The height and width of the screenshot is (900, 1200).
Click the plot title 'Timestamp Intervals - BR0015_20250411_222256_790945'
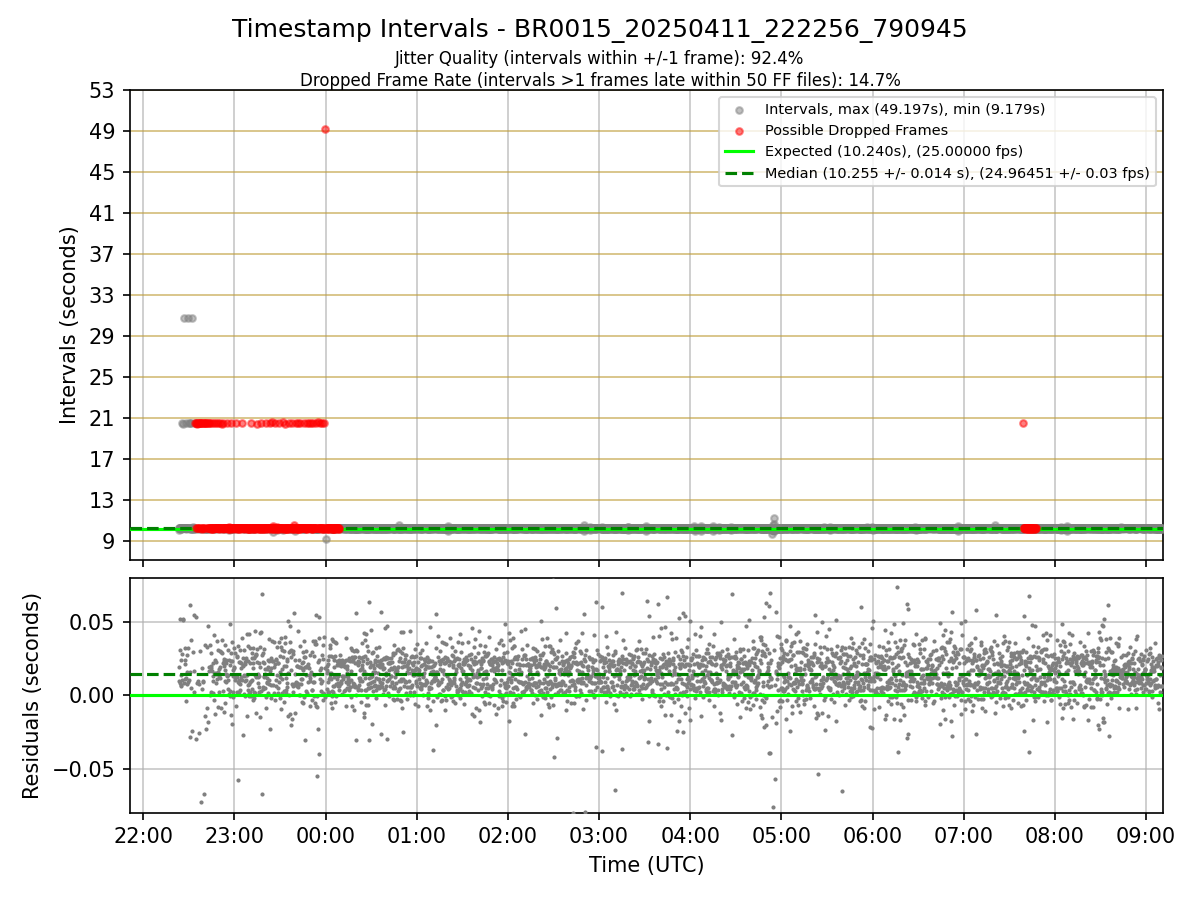coord(599,29)
